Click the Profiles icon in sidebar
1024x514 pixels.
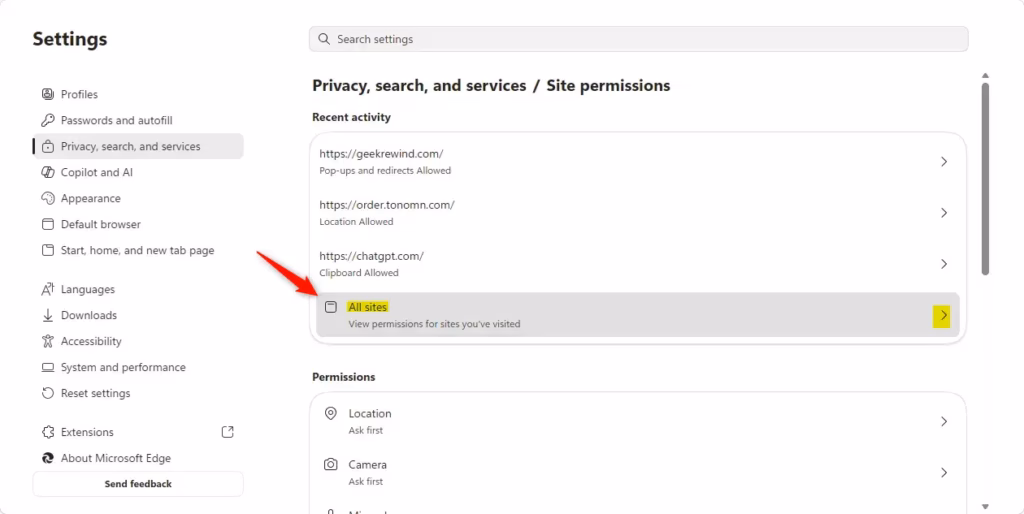click(x=48, y=94)
